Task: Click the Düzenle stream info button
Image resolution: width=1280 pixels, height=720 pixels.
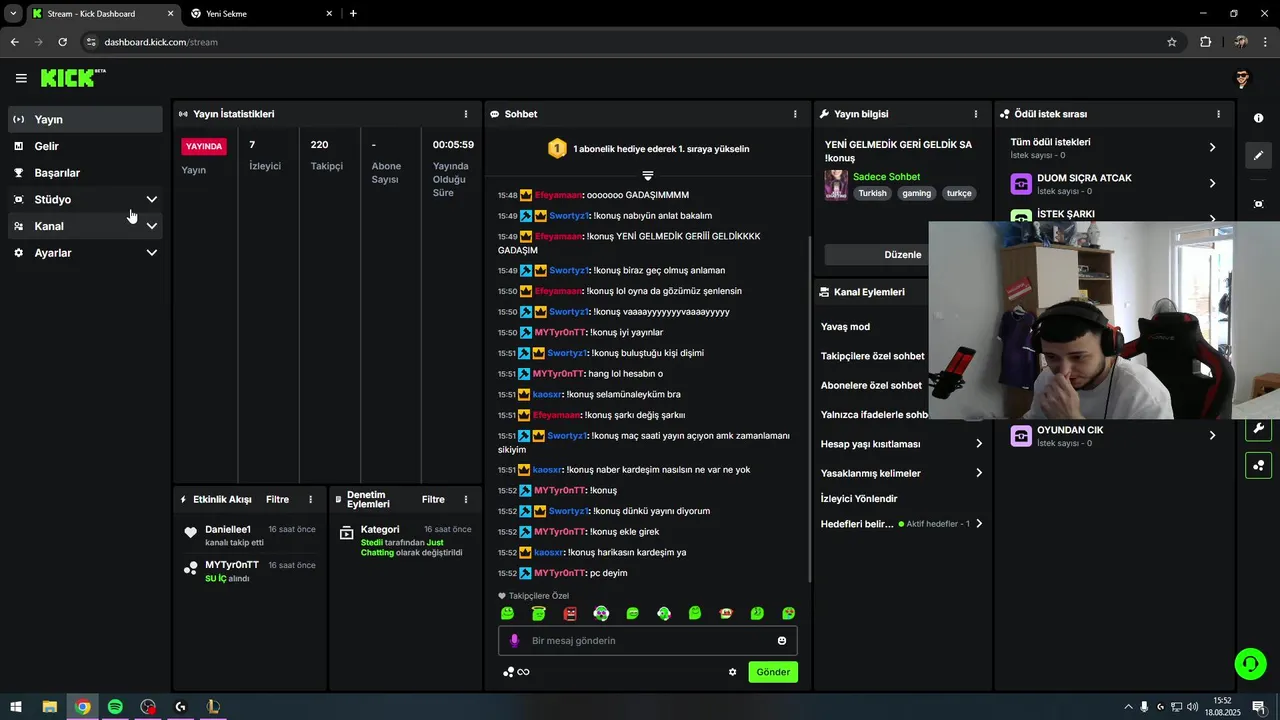Action: point(902,255)
